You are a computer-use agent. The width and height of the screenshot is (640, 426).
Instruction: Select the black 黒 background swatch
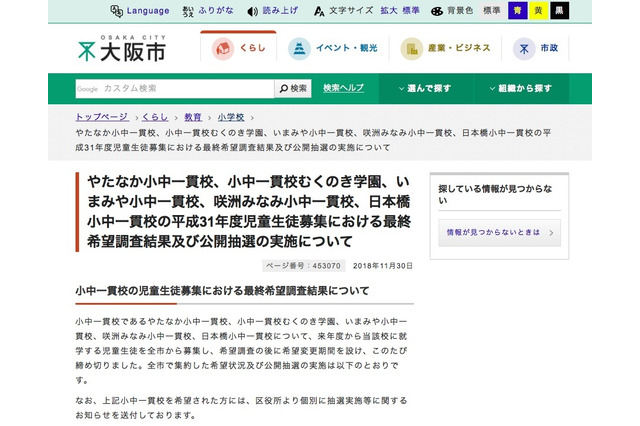[560, 11]
